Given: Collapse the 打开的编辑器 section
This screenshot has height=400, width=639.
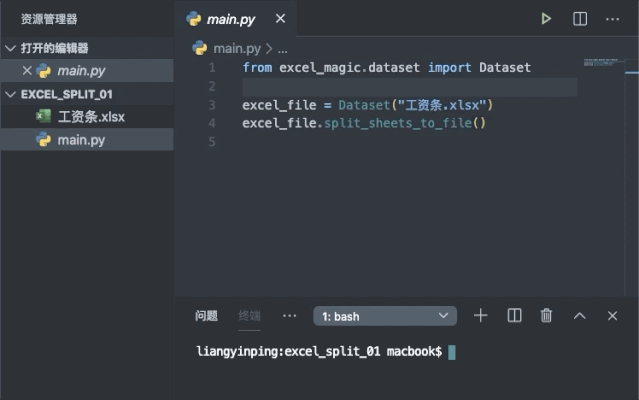Looking at the screenshot, I should coord(11,48).
